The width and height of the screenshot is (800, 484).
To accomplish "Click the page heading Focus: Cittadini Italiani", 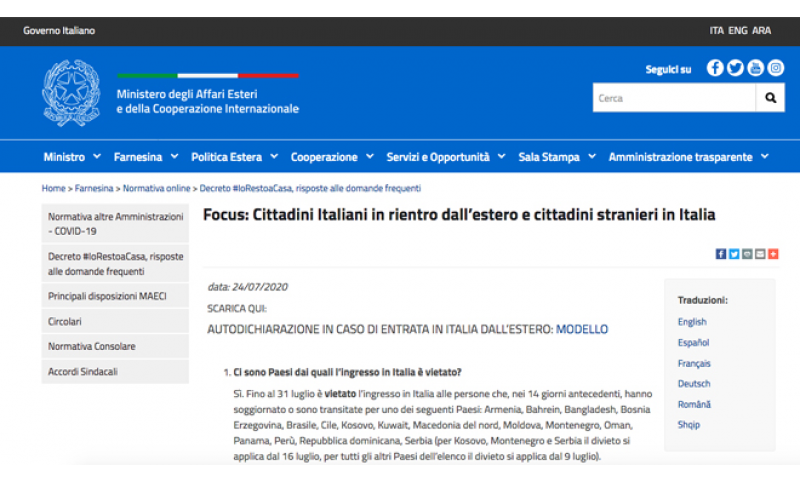I will coord(459,215).
